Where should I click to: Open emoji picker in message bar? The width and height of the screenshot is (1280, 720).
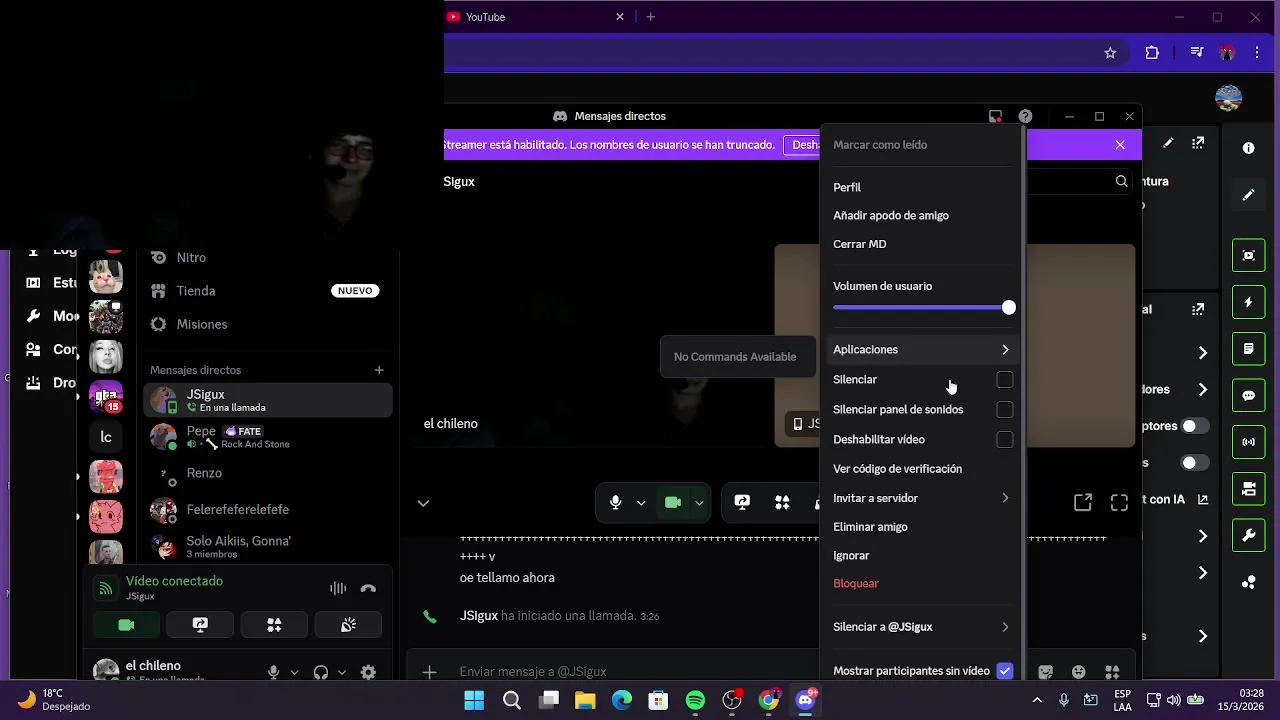(x=1079, y=672)
